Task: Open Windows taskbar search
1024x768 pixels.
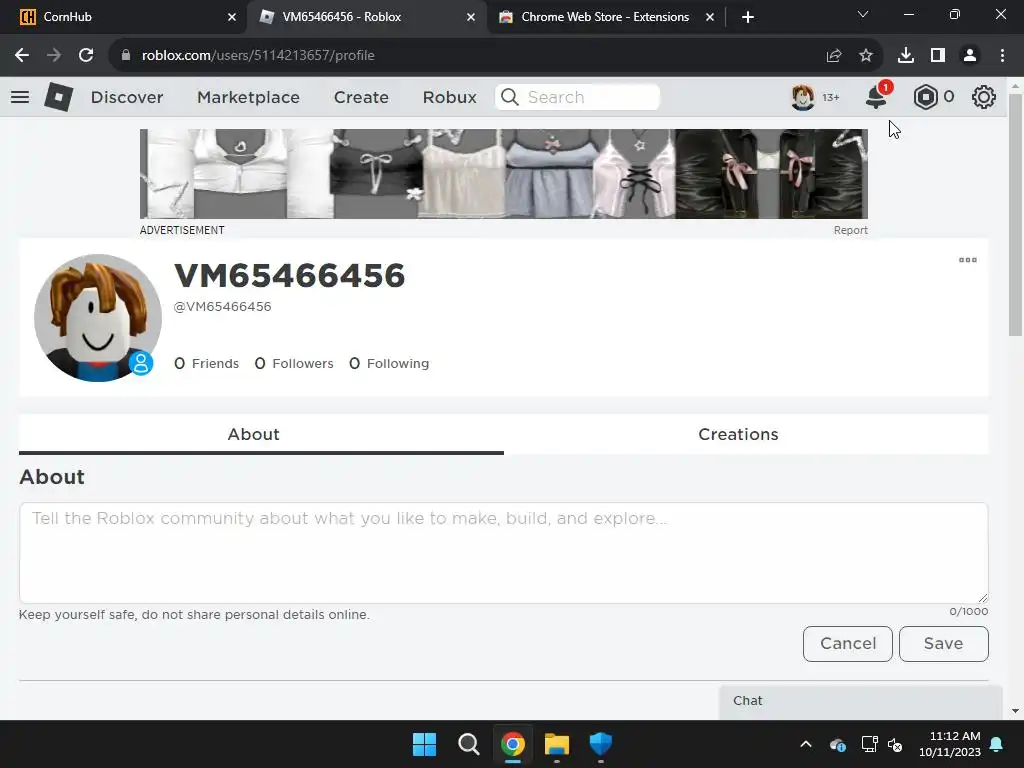Action: tap(468, 744)
